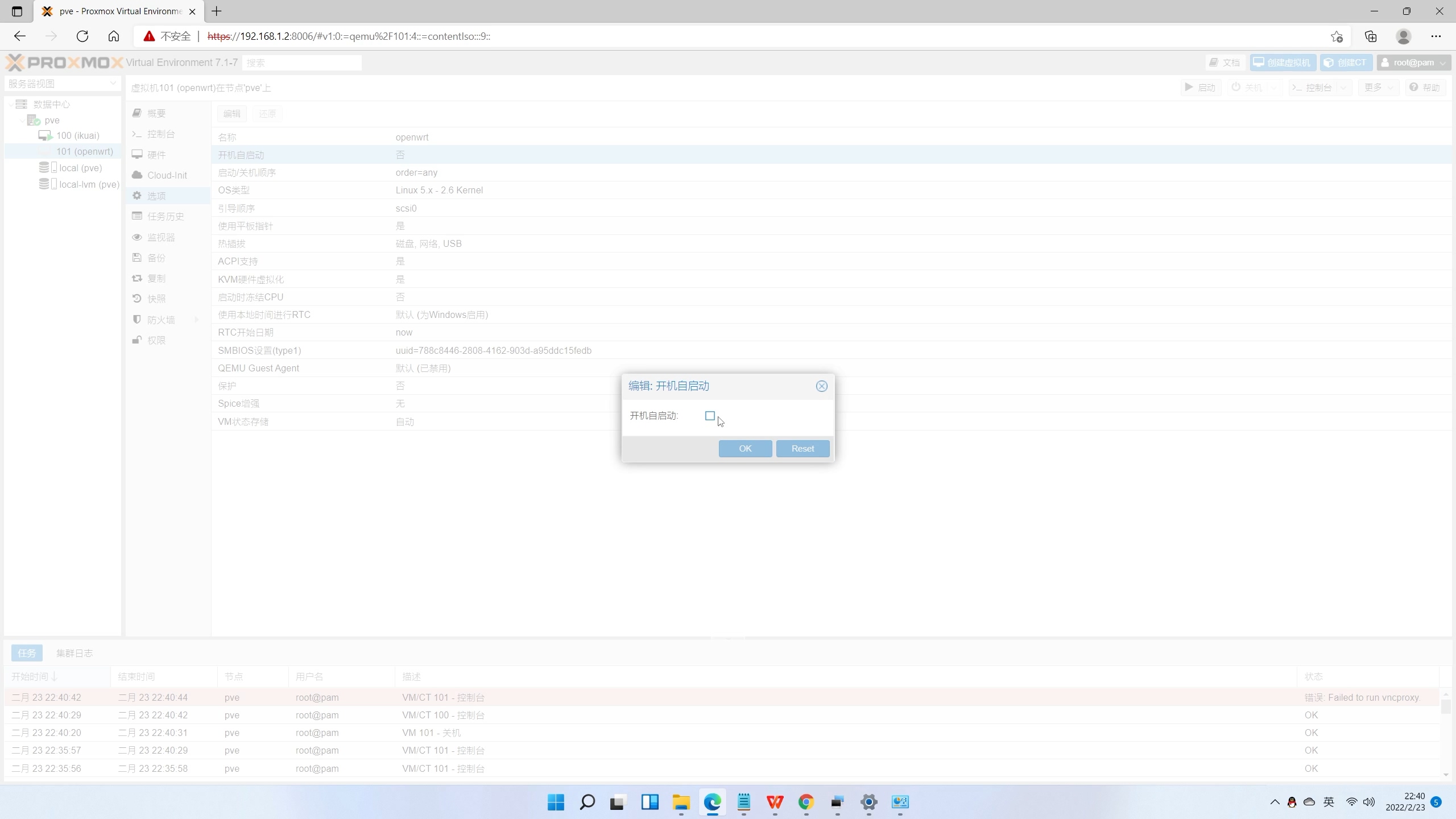
Task: Open the 硬件 hardware section
Action: (x=156, y=155)
